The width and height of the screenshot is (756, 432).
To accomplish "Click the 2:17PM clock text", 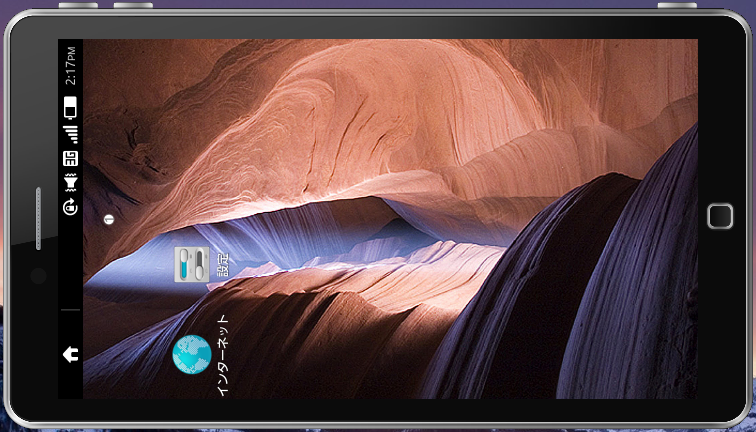I will tap(70, 66).
